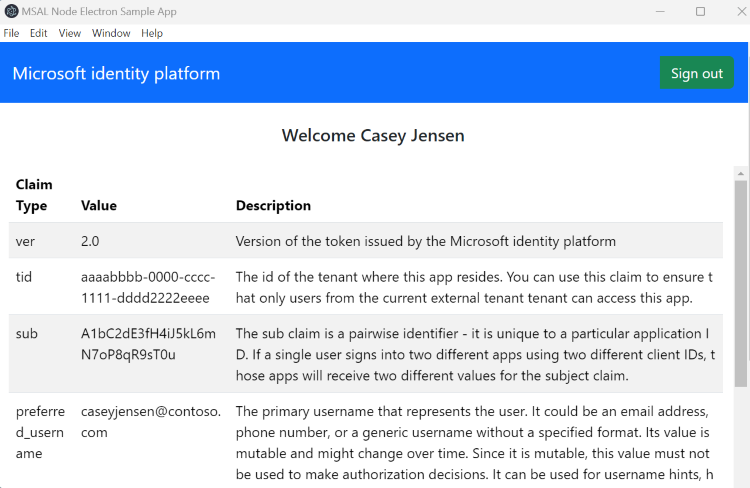Screen dimensions: 750x488
Task: Click the tenant ID value aaaabbbb-0000-cccc
Action: click(x=148, y=288)
